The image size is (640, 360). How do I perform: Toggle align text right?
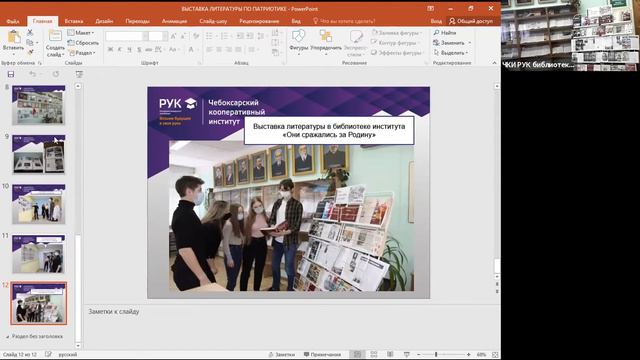[x=229, y=49]
